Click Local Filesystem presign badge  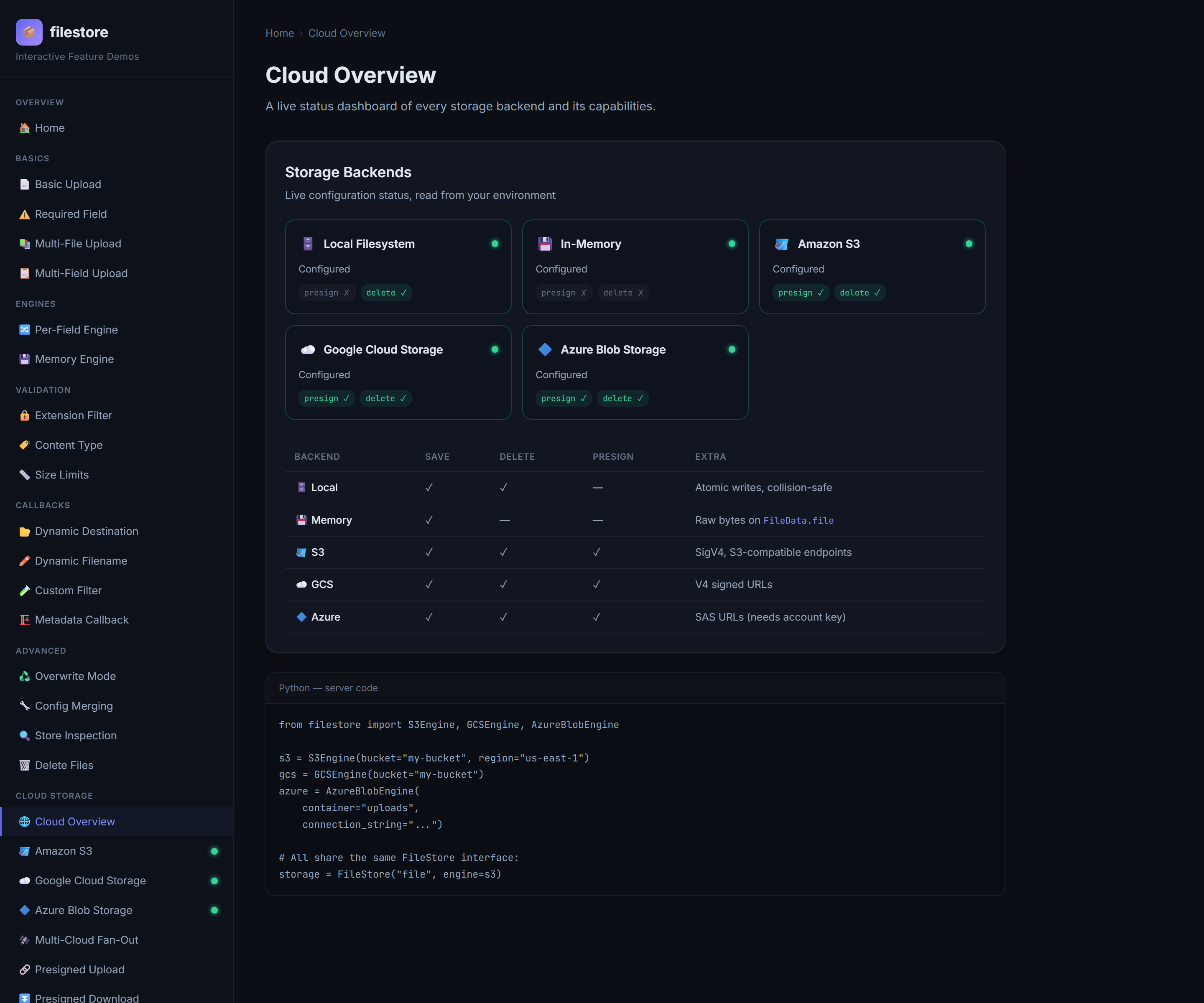click(x=327, y=293)
